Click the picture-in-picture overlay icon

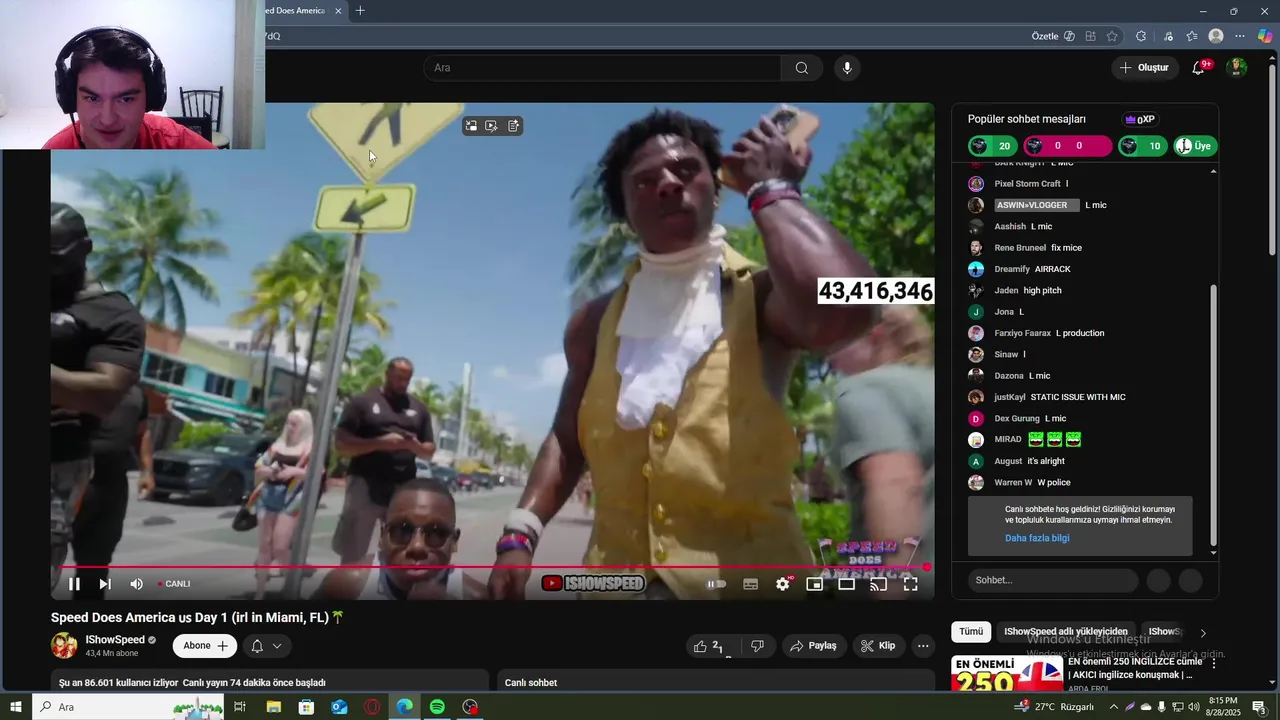point(470,126)
